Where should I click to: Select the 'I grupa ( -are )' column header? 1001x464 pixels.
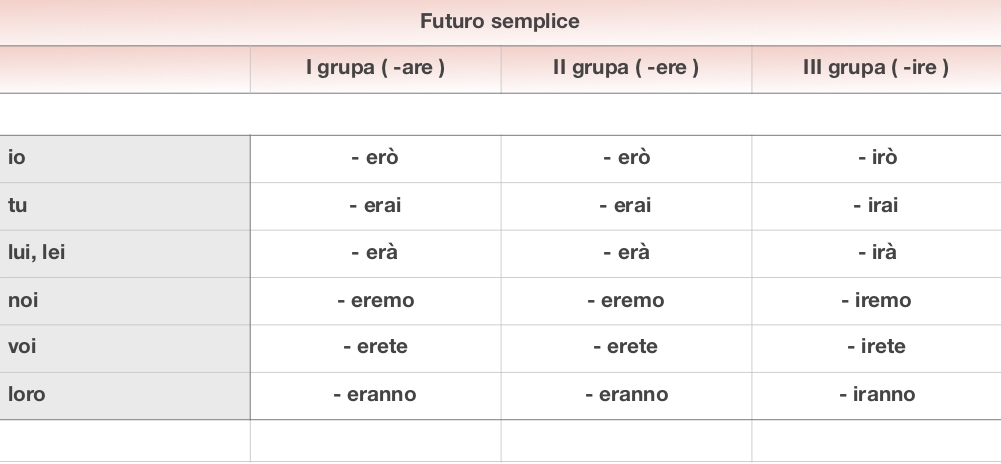(375, 69)
